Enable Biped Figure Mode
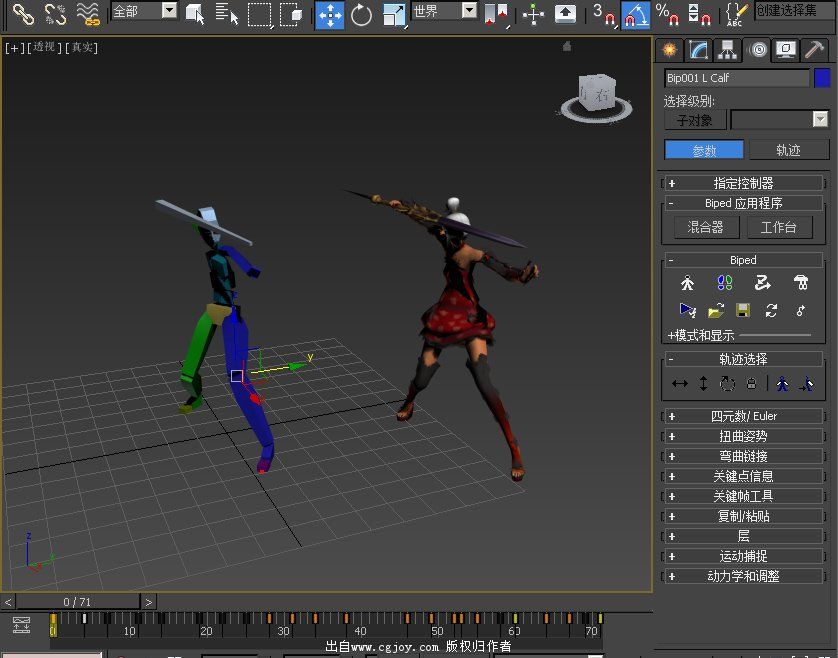 [687, 283]
